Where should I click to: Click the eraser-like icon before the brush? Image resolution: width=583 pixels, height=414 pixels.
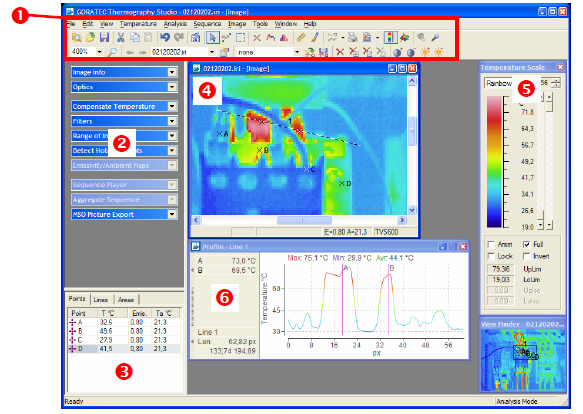click(x=301, y=38)
